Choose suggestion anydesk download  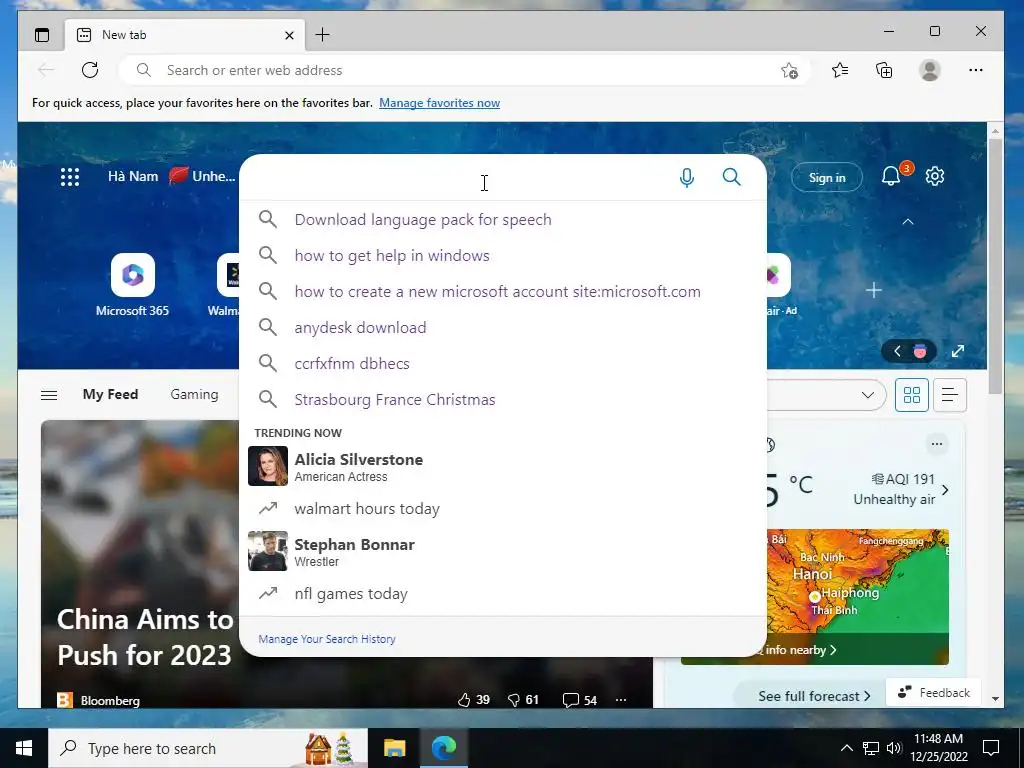(503, 327)
